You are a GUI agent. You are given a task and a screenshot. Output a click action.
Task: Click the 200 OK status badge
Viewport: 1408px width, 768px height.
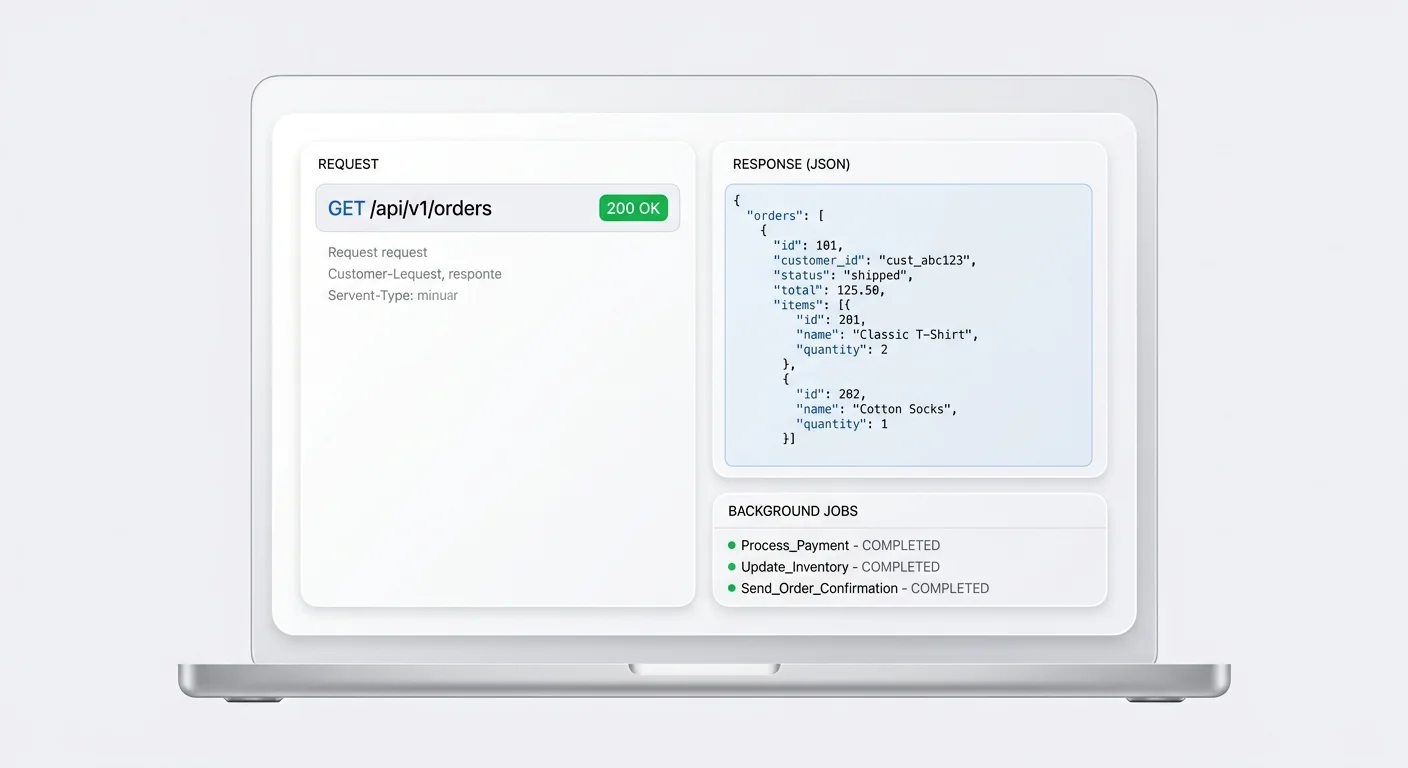pyautogui.click(x=634, y=208)
